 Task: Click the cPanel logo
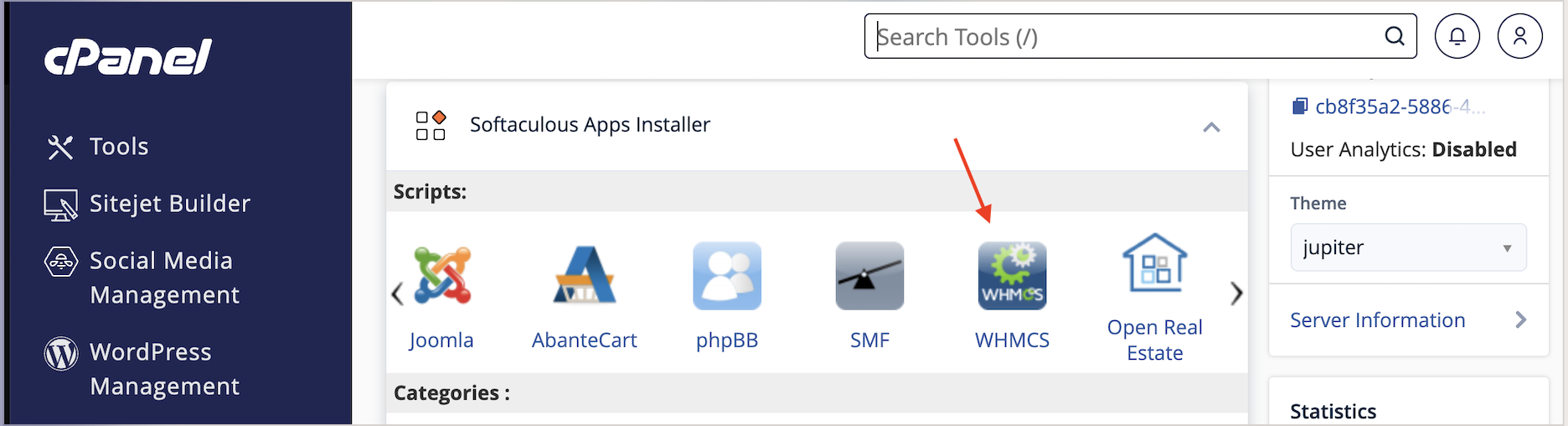coord(127,57)
